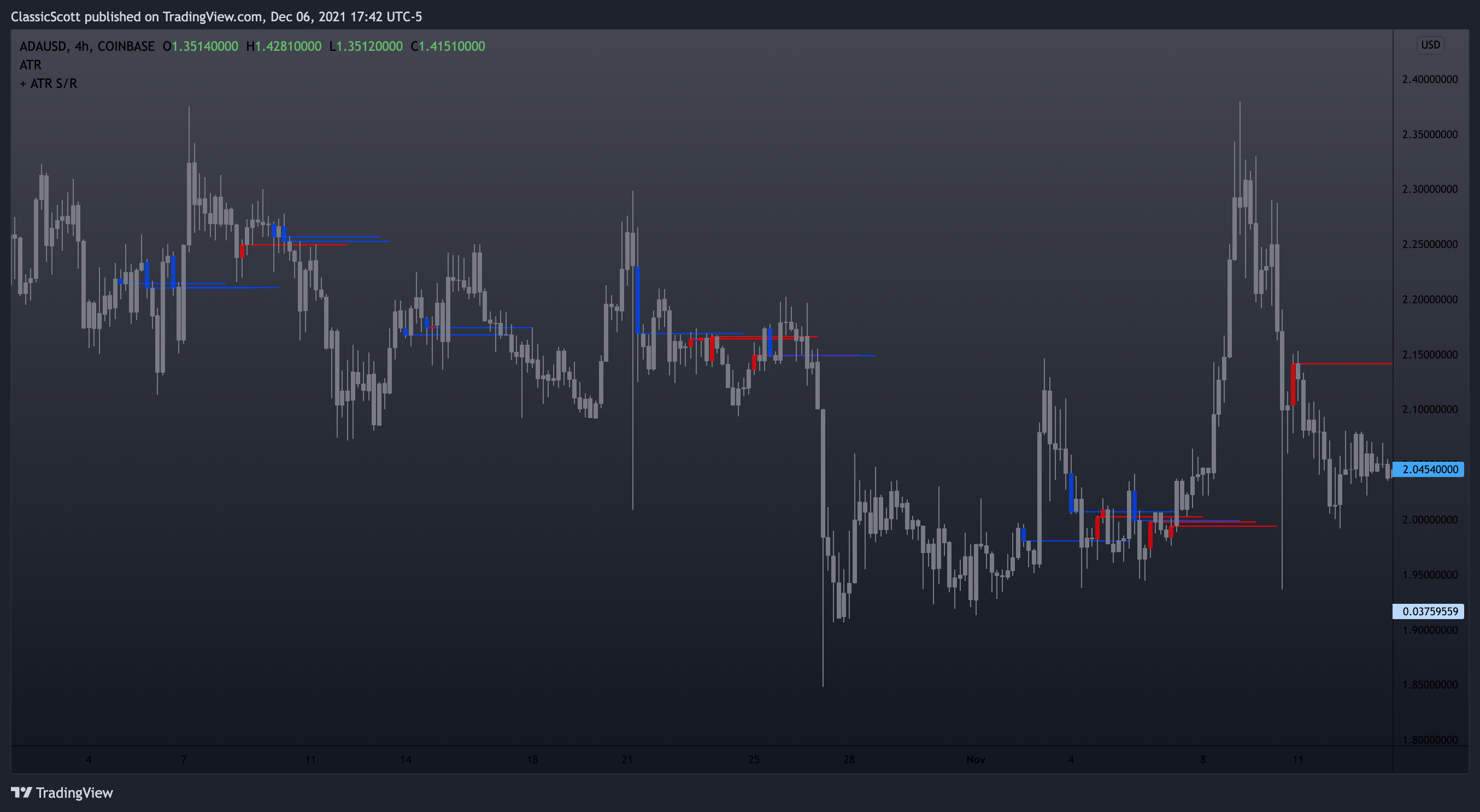1480x812 pixels.
Task: Click the 2.25000000 price axis label
Action: click(1429, 244)
